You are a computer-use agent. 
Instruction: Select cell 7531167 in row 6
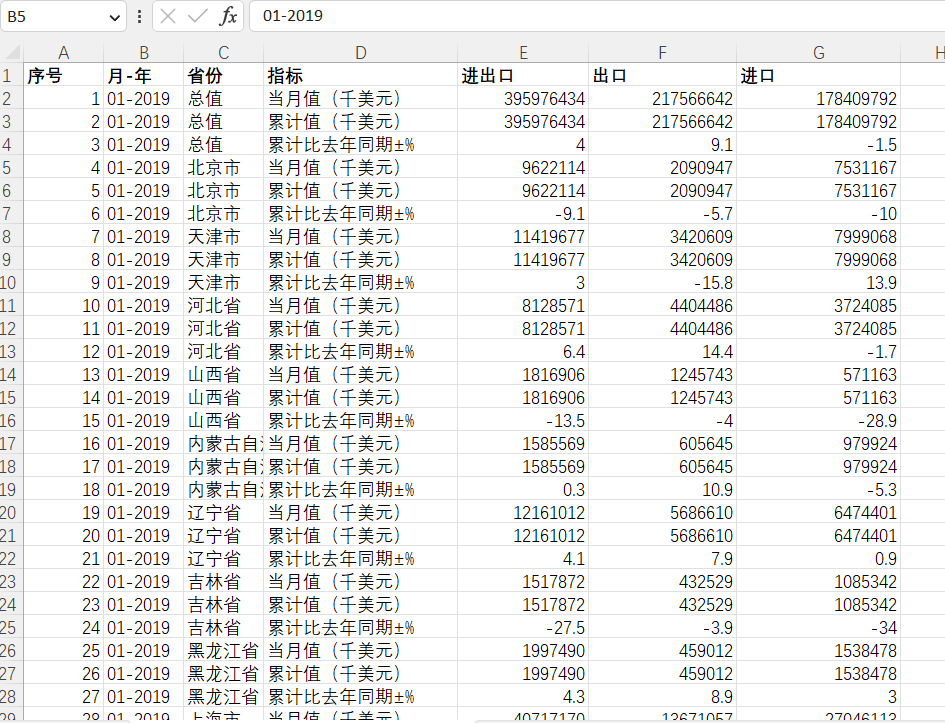point(818,191)
